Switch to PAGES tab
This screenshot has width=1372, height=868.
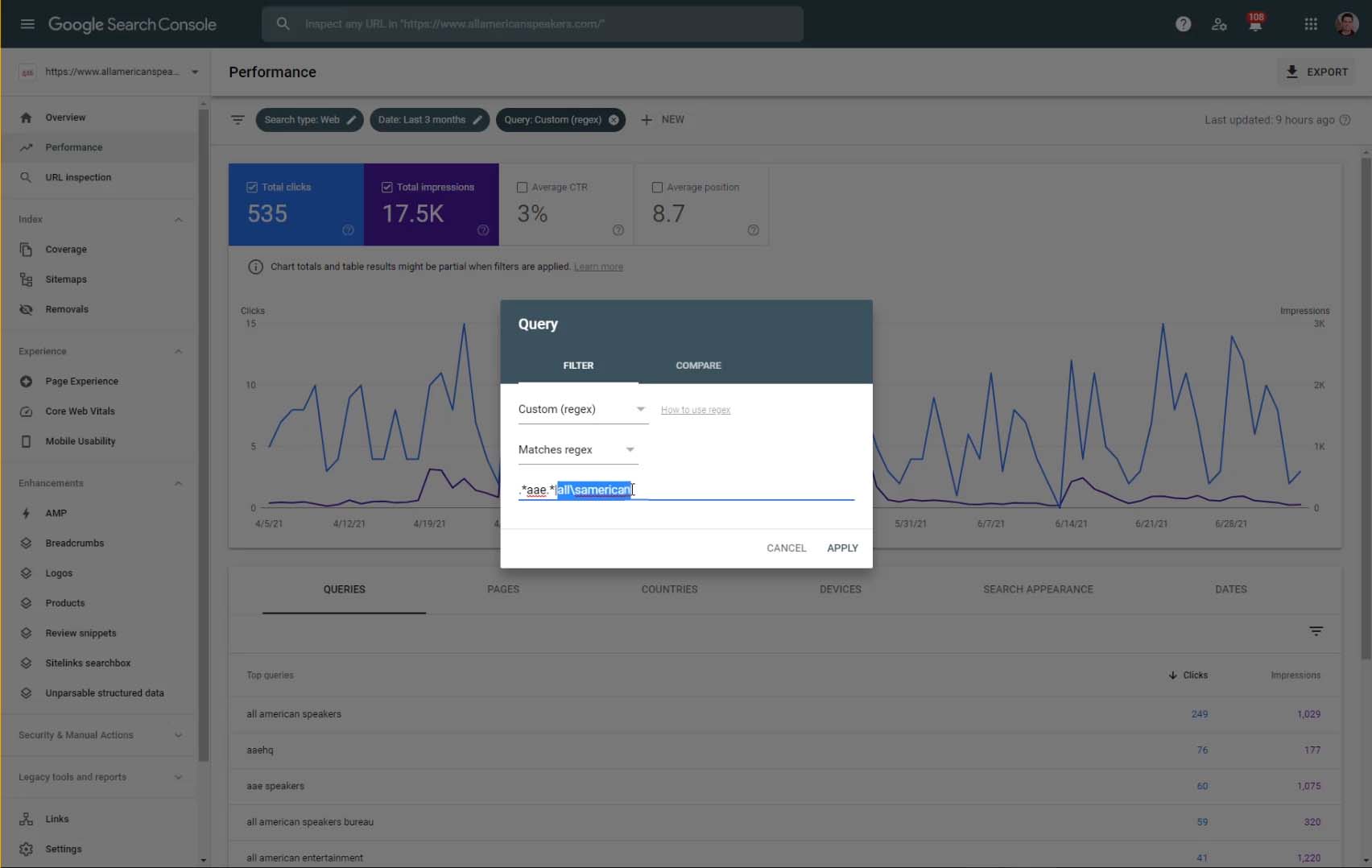[x=503, y=589]
